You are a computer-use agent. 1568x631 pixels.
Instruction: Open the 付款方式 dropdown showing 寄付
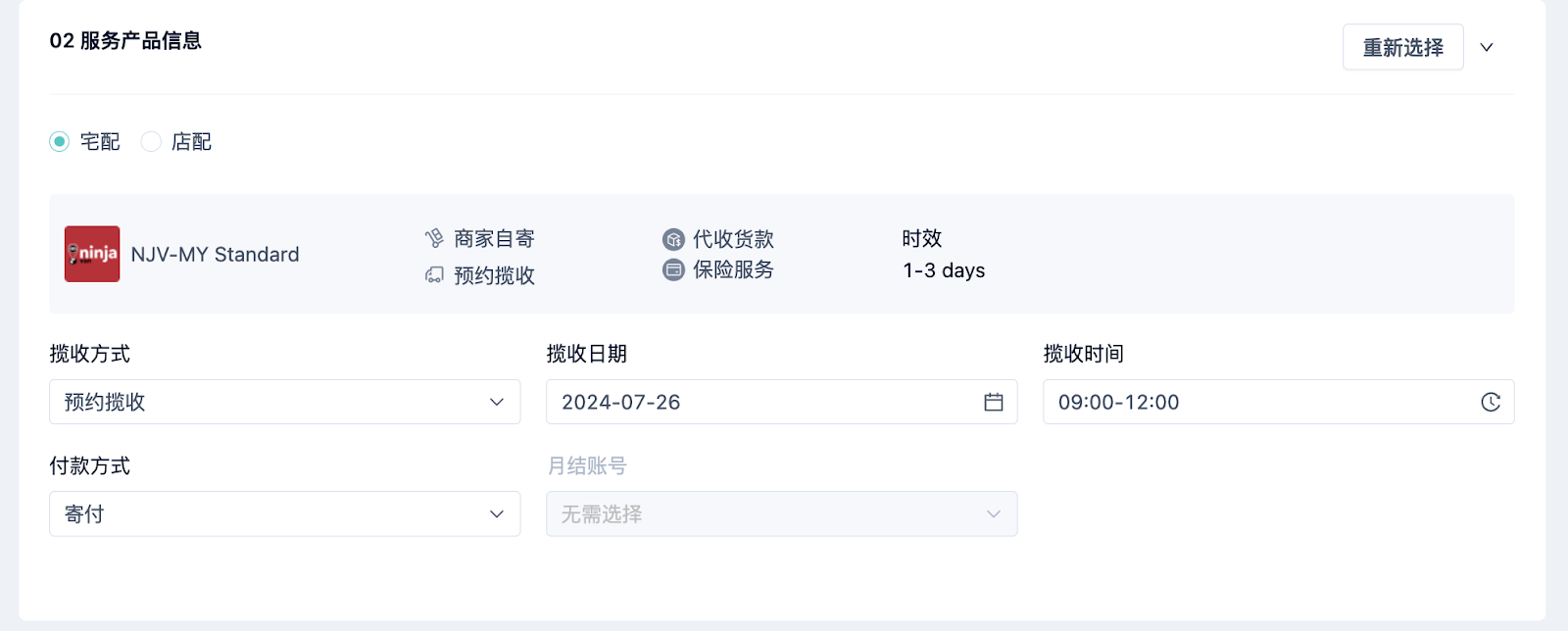click(x=285, y=513)
